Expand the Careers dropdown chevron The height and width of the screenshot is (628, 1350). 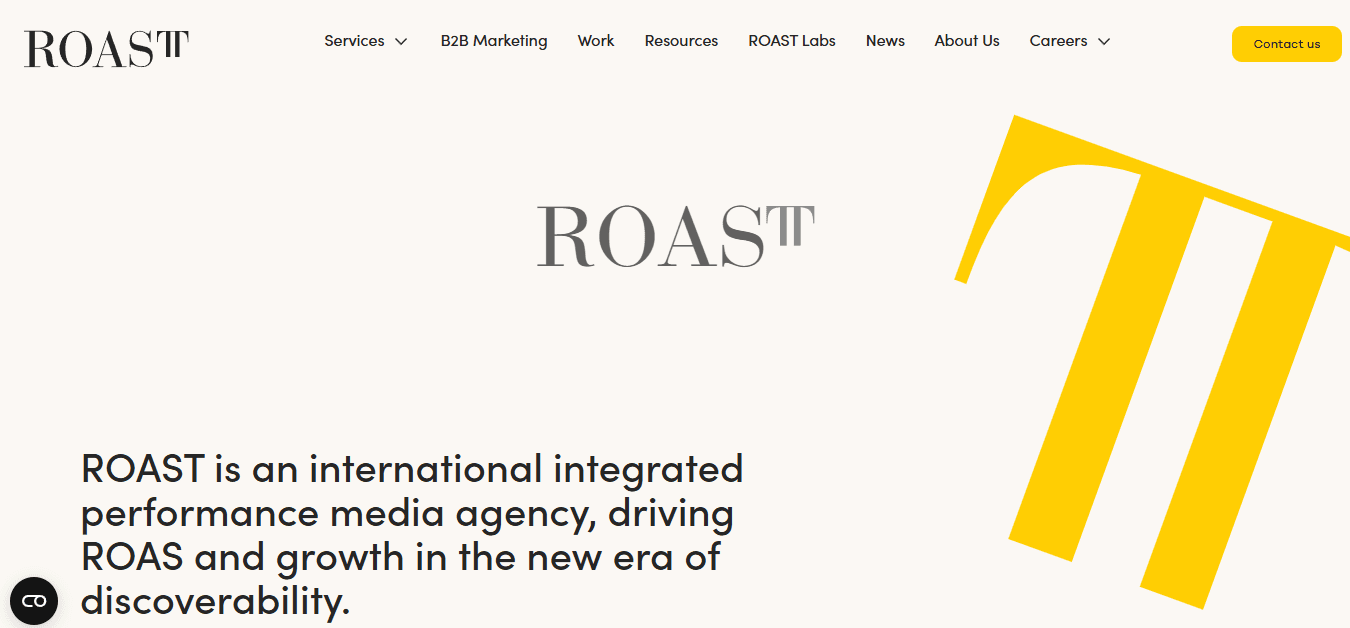pyautogui.click(x=1104, y=42)
